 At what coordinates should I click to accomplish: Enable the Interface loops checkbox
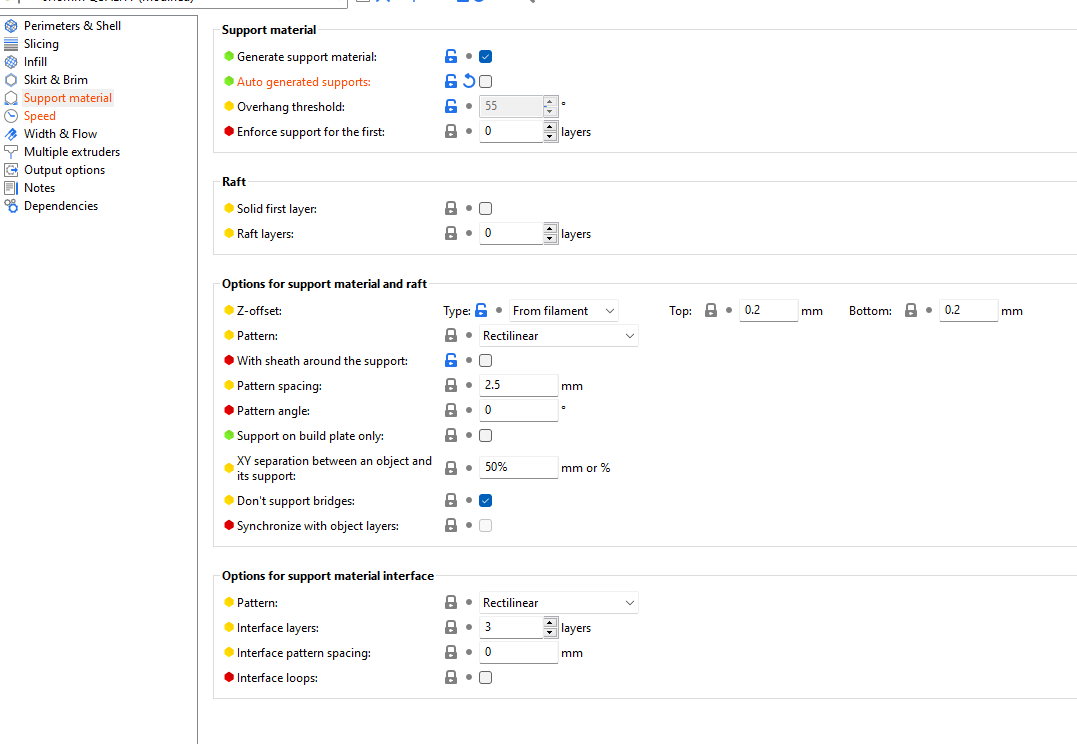click(486, 677)
